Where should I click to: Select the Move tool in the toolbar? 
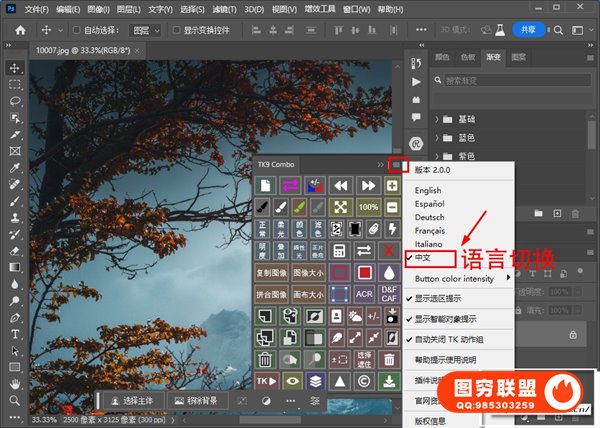coord(15,67)
